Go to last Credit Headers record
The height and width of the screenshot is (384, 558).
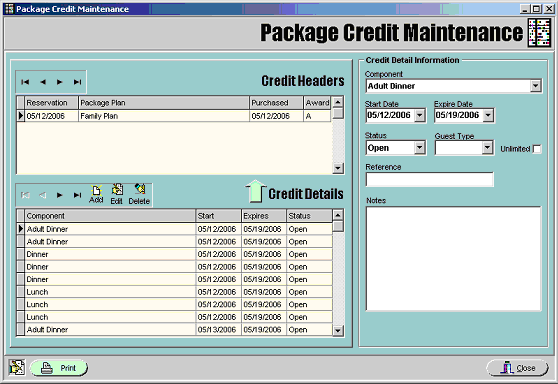point(77,82)
